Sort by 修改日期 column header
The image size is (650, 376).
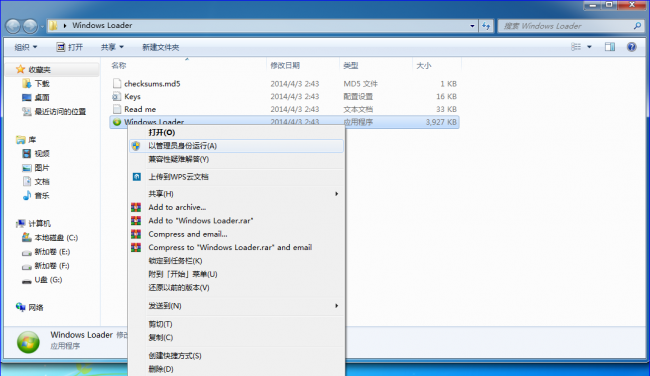point(285,65)
